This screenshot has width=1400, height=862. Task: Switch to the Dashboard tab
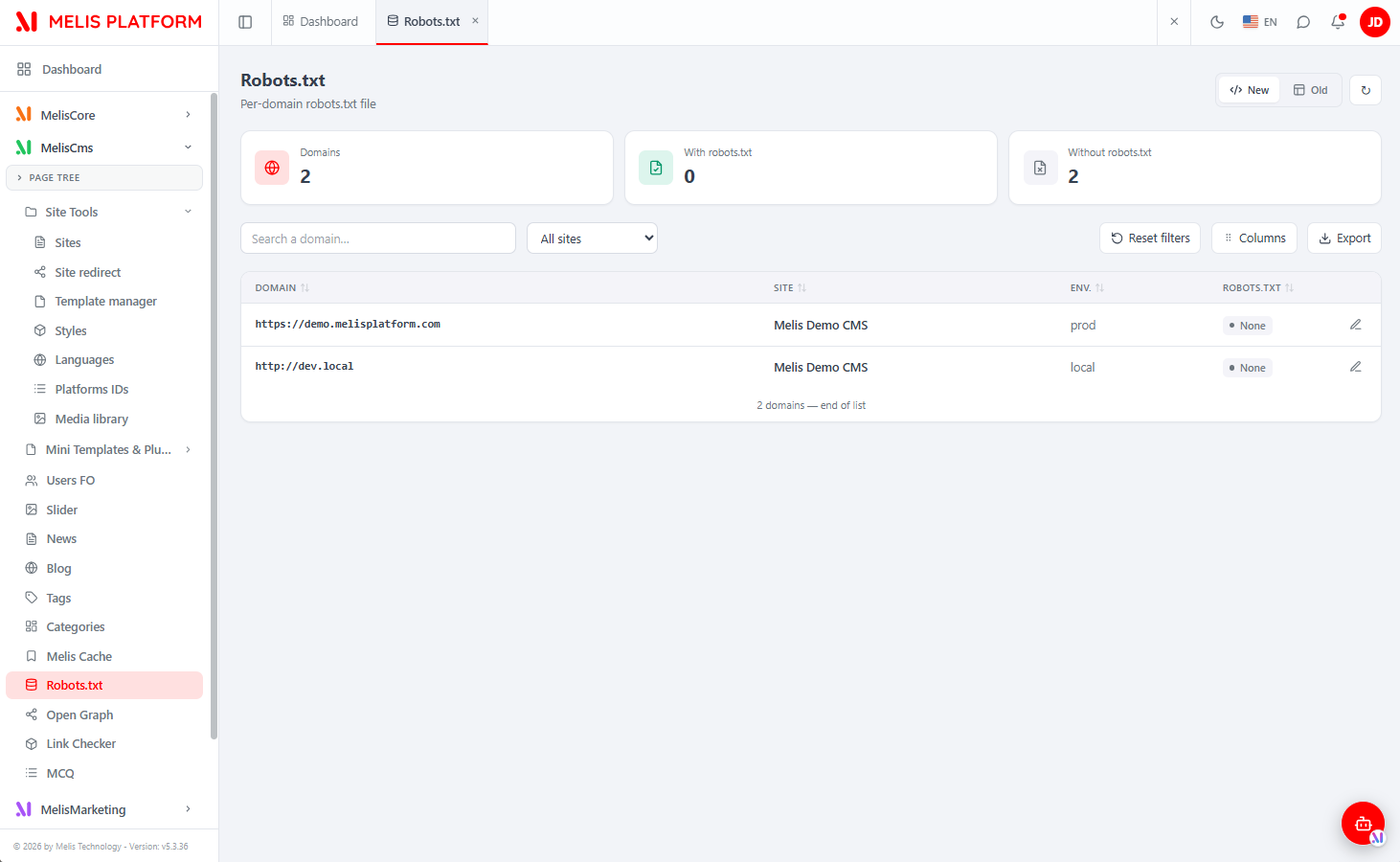(321, 22)
